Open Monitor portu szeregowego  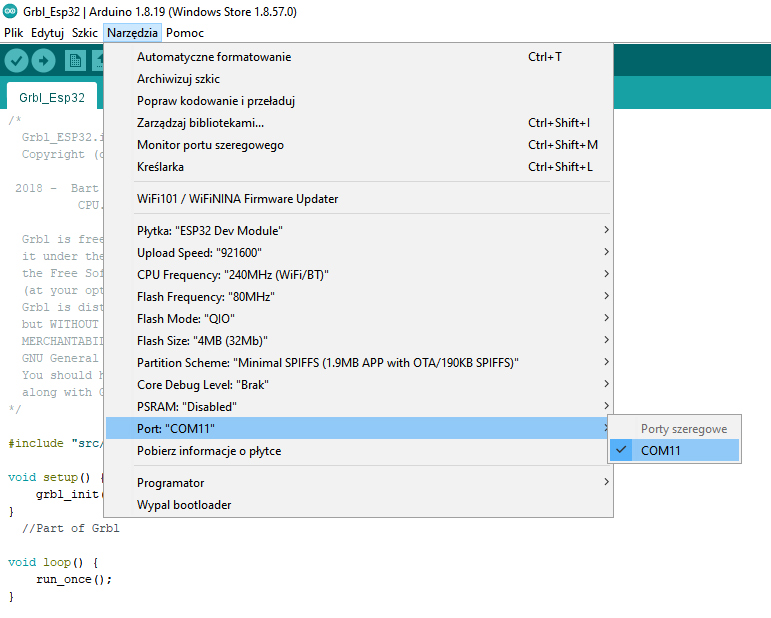pyautogui.click(x=359, y=145)
